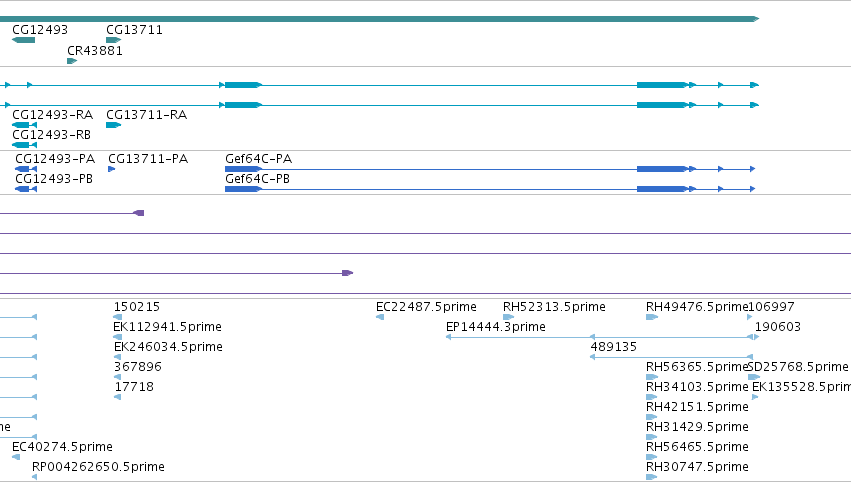Select EC40274.5prime EST label
Screen dimensions: 851x482
(x=62, y=447)
